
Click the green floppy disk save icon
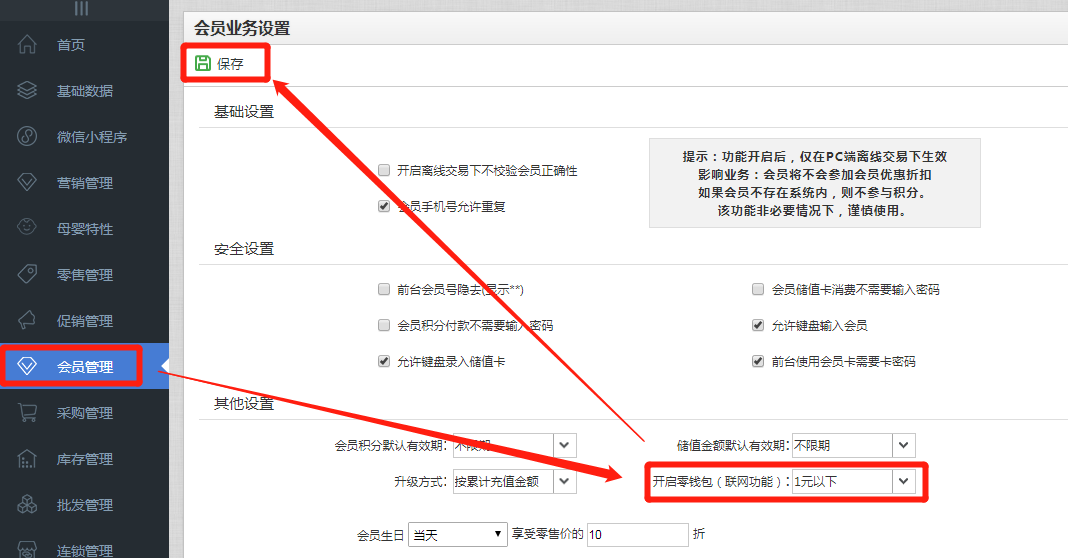pos(202,63)
